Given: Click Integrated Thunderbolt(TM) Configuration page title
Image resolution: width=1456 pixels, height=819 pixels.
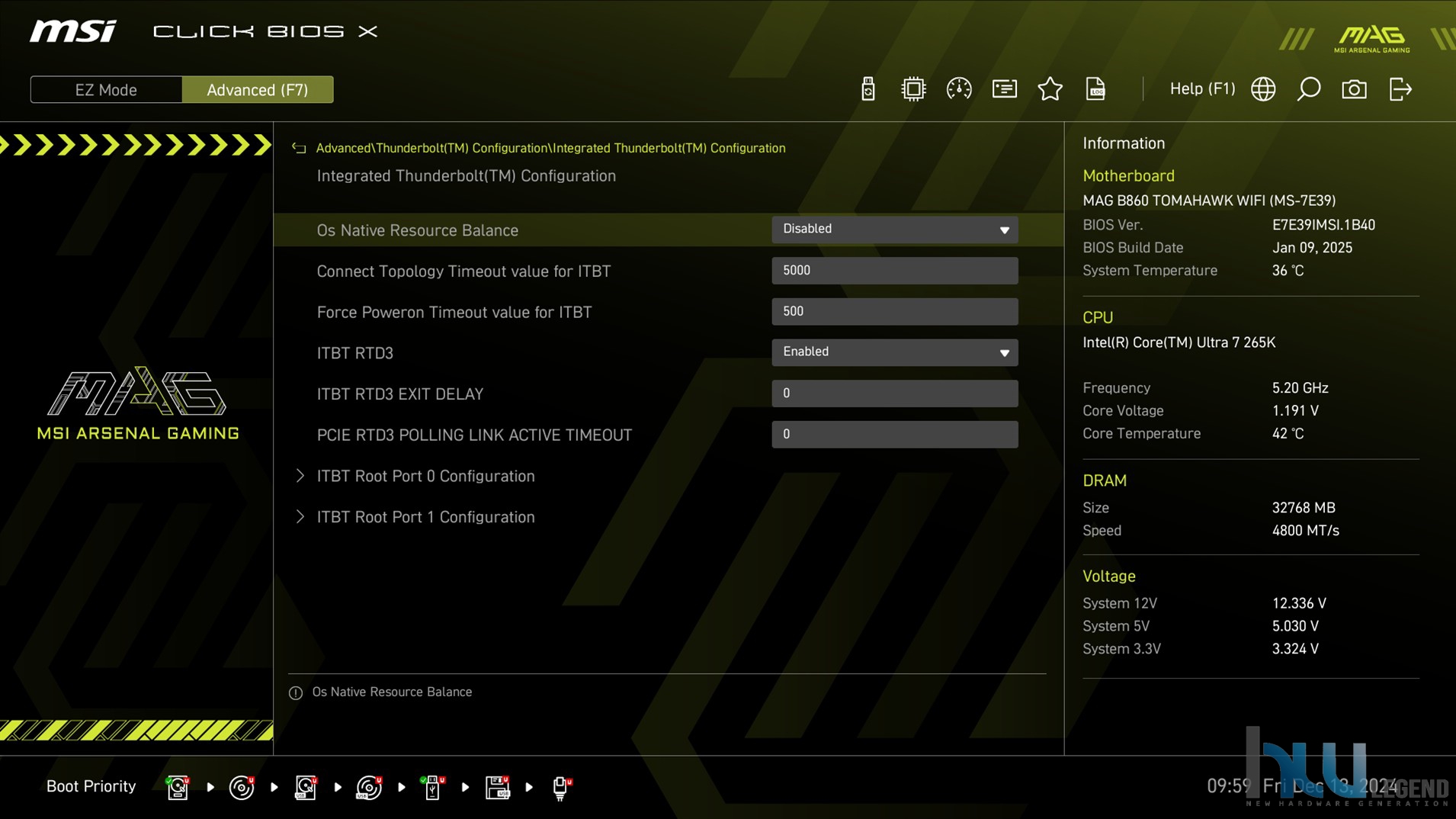Looking at the screenshot, I should coord(466,176).
